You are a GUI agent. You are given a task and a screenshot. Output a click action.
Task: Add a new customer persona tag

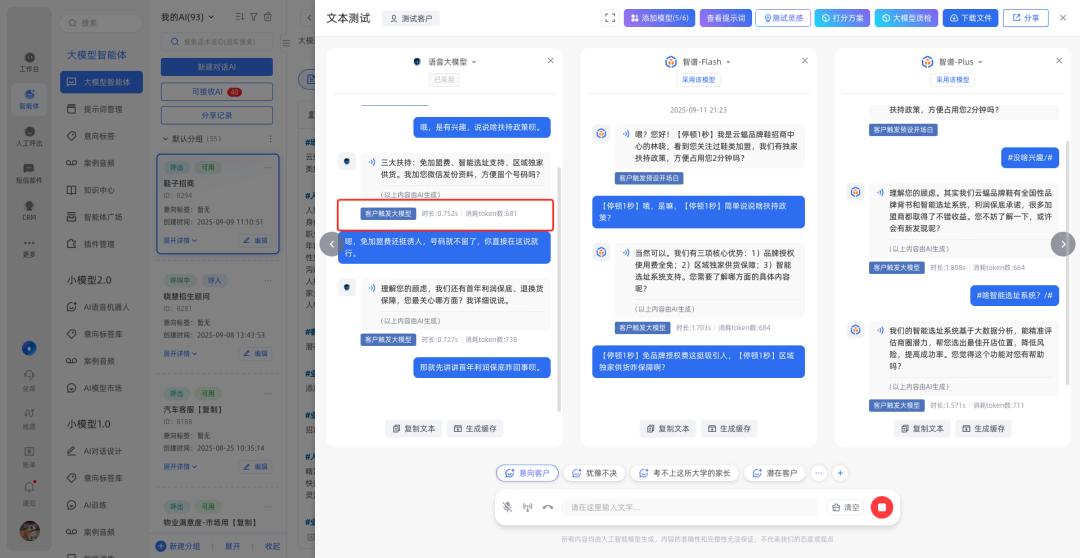click(840, 473)
